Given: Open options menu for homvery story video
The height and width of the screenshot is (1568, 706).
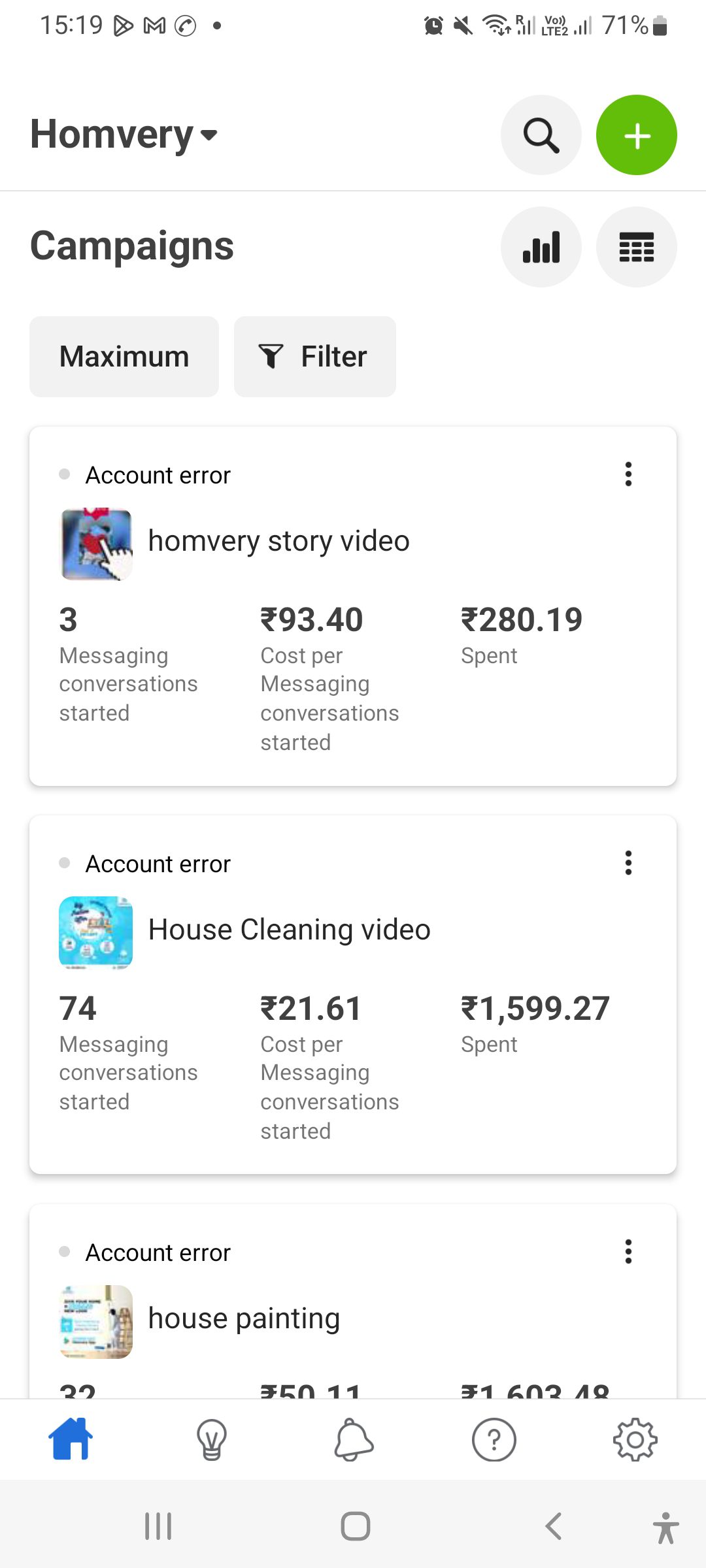Looking at the screenshot, I should tap(628, 474).
